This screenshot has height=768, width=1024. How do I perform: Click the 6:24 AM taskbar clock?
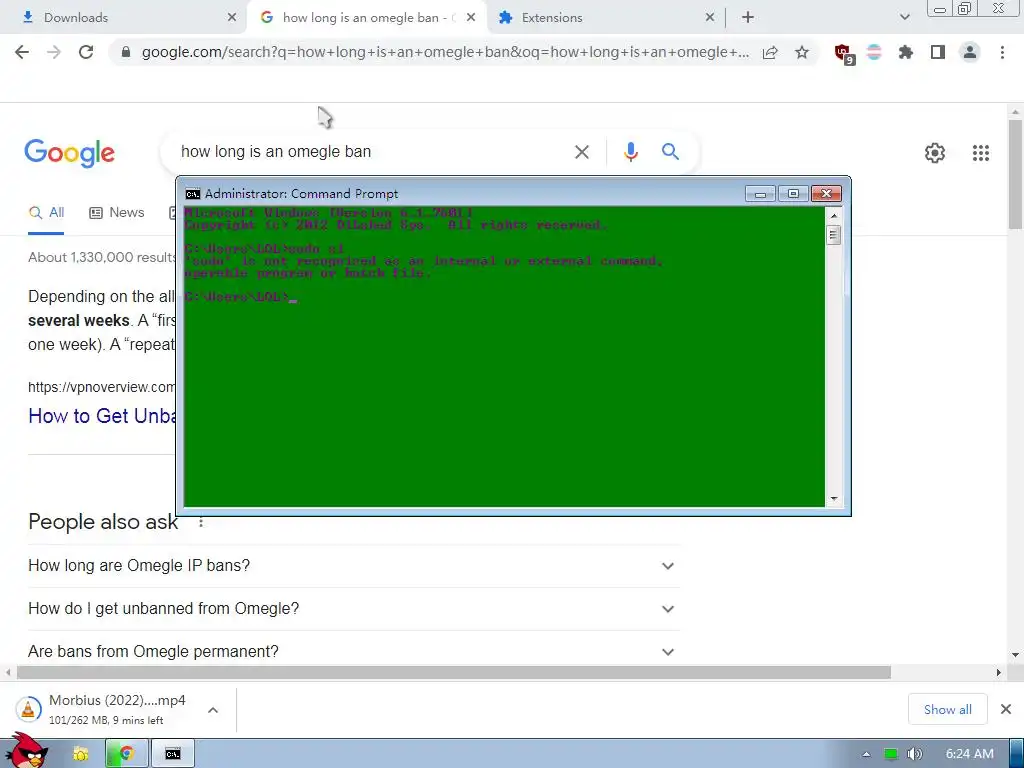(970, 754)
